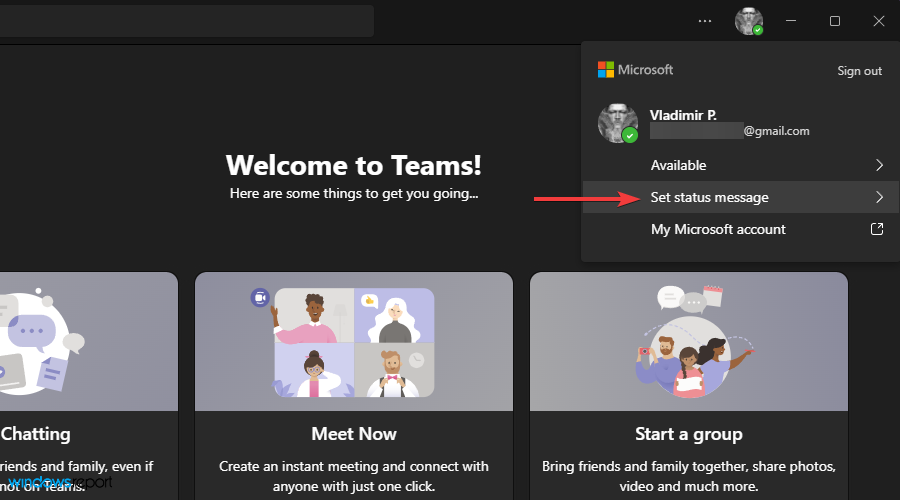
Task: Open the Available status options
Action: tap(740, 165)
